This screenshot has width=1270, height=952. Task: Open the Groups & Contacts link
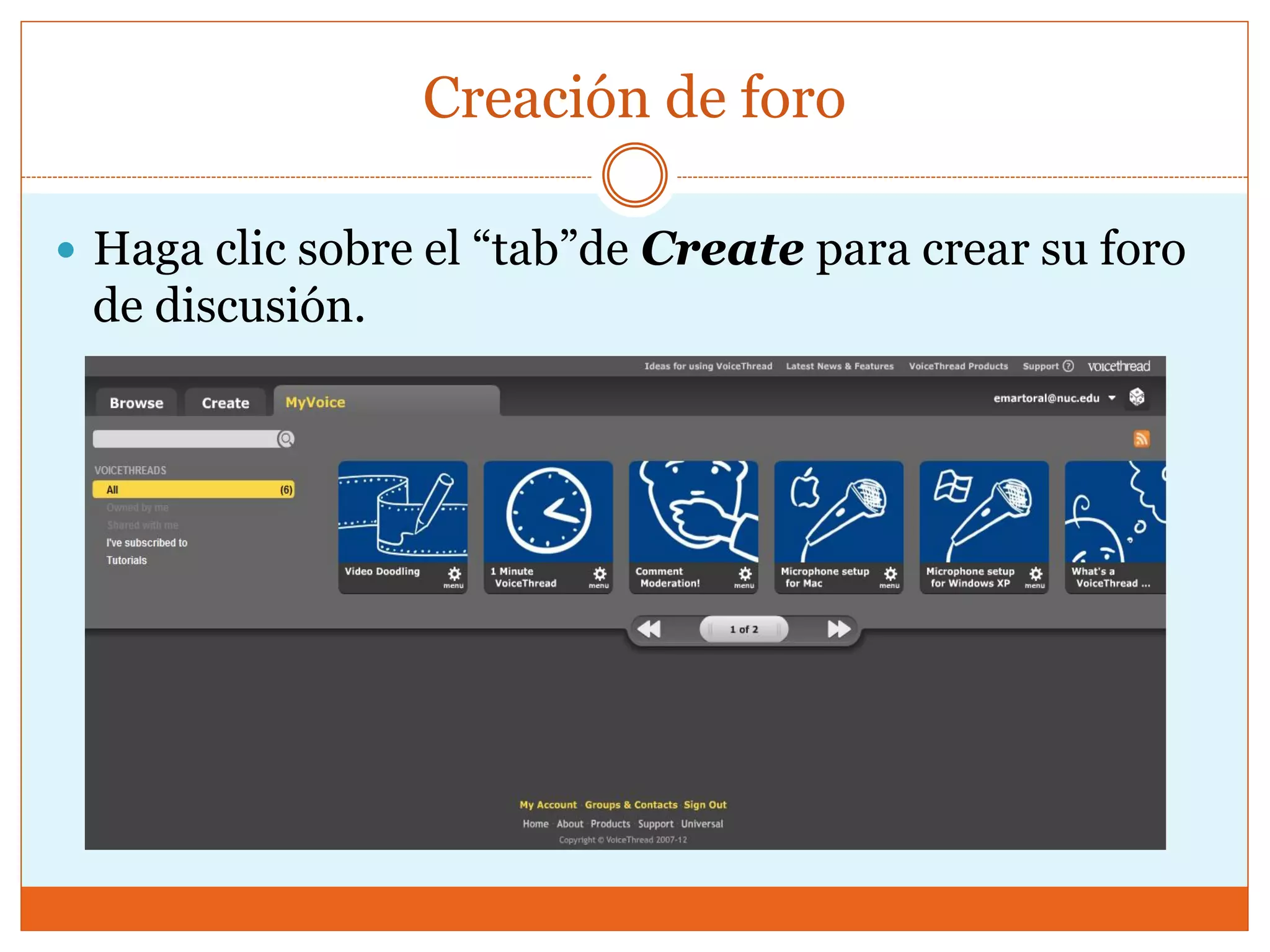[631, 804]
